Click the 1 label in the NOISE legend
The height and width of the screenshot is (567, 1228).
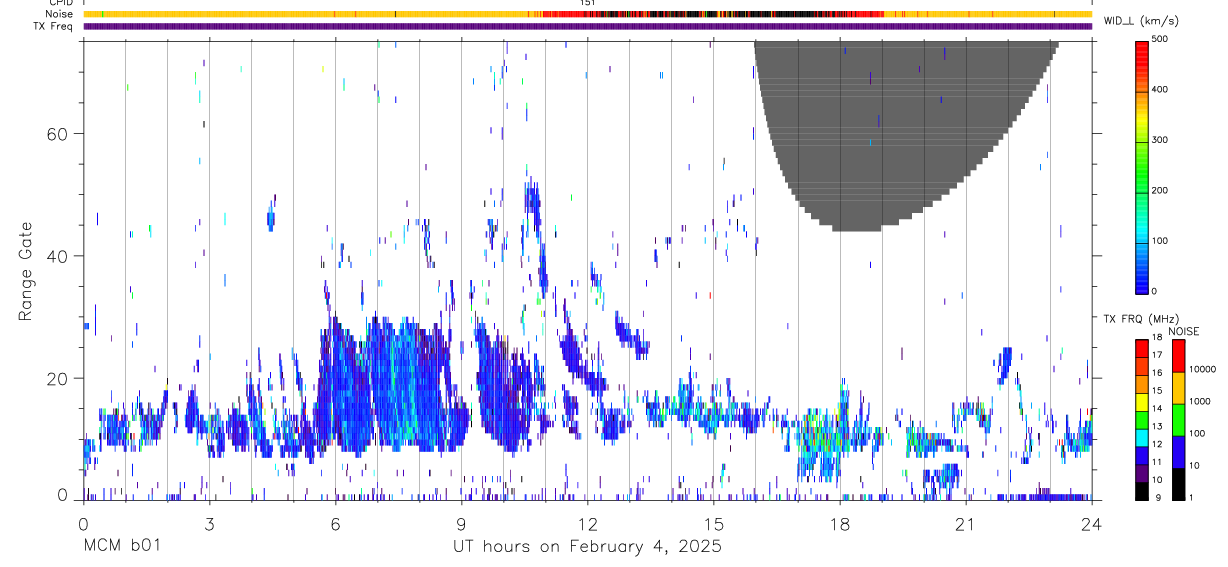point(1193,497)
